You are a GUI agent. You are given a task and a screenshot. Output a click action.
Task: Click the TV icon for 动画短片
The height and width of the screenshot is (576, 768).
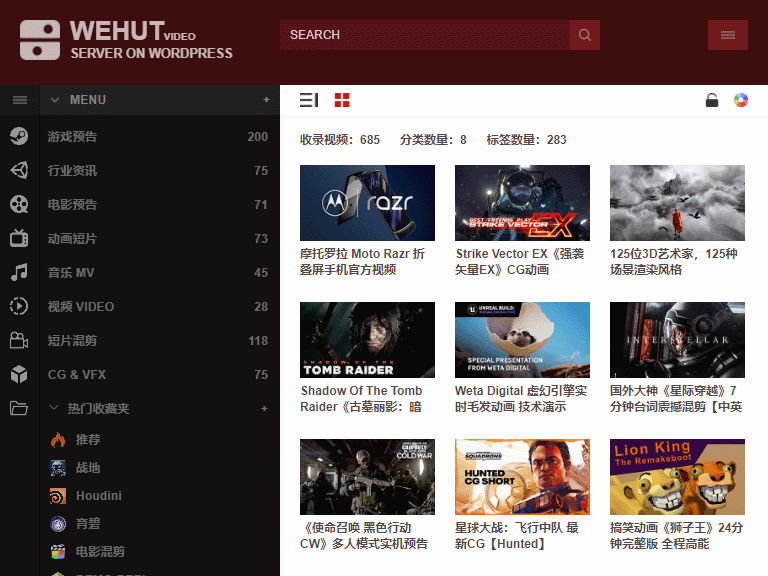[x=19, y=238]
